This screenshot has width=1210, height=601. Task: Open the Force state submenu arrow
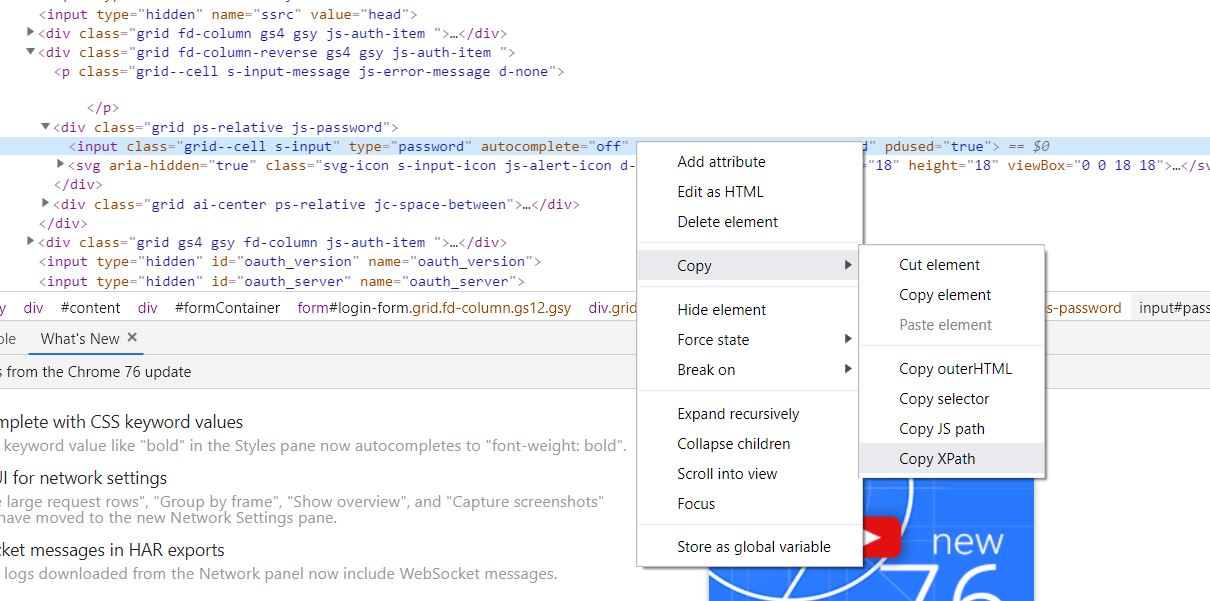point(848,340)
